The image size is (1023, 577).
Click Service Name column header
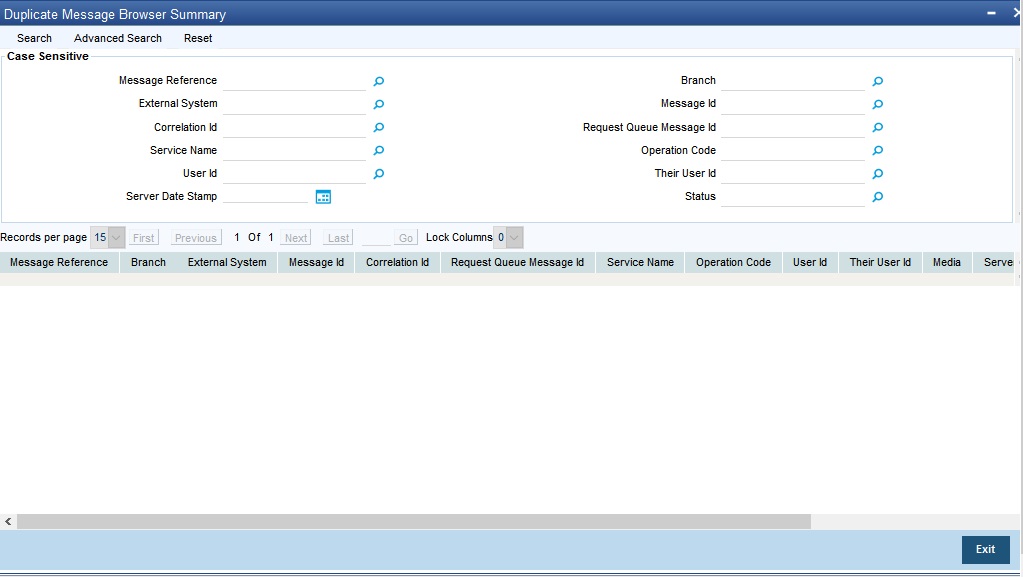click(x=640, y=262)
